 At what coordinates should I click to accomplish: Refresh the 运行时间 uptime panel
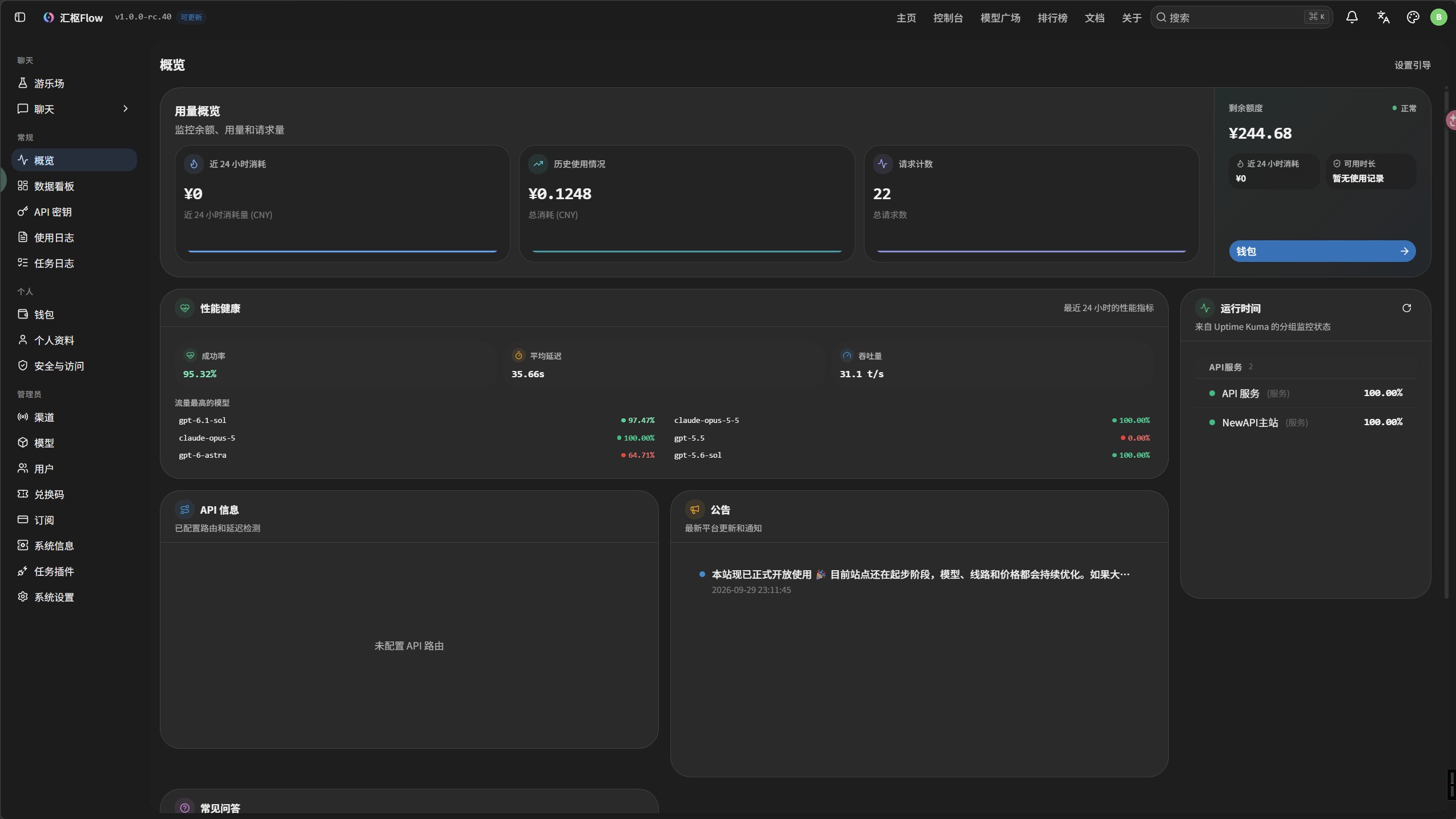(x=1406, y=308)
